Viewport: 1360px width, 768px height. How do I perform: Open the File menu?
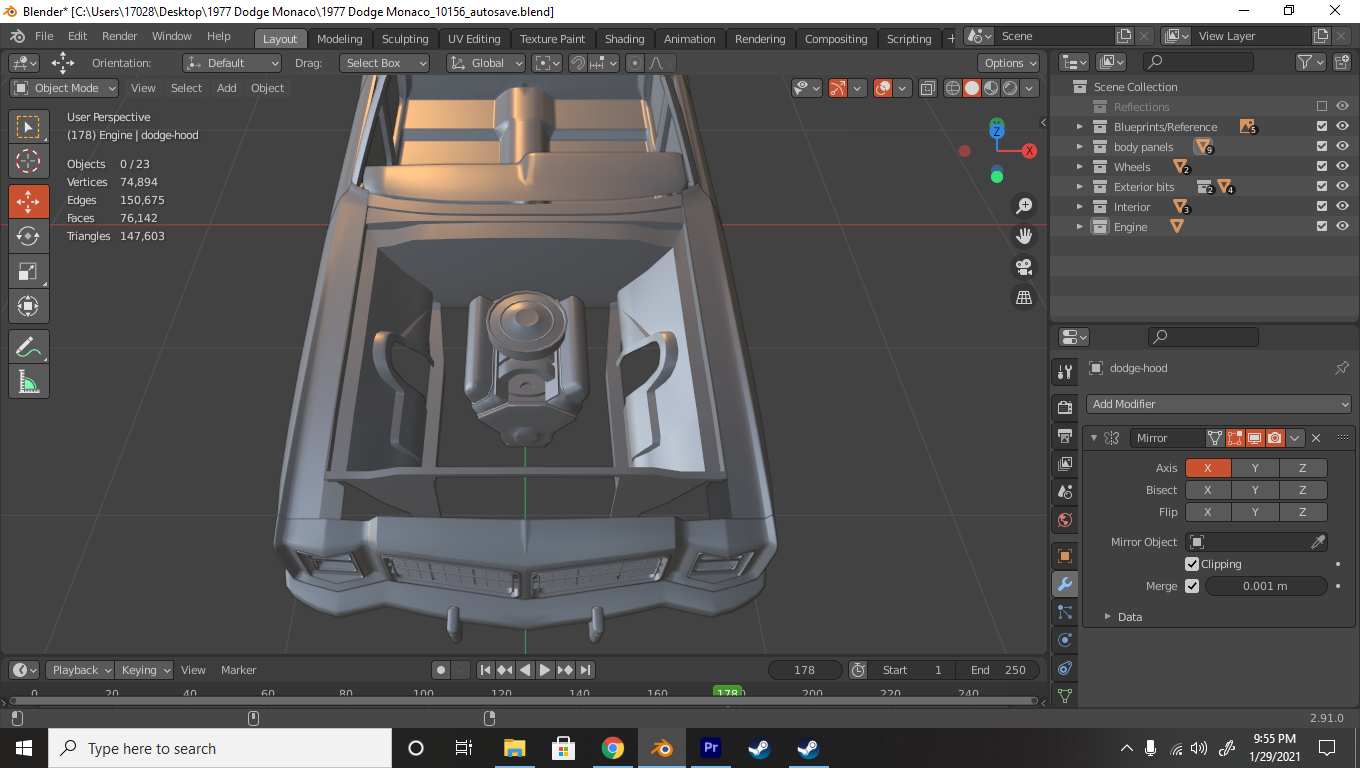click(44, 36)
